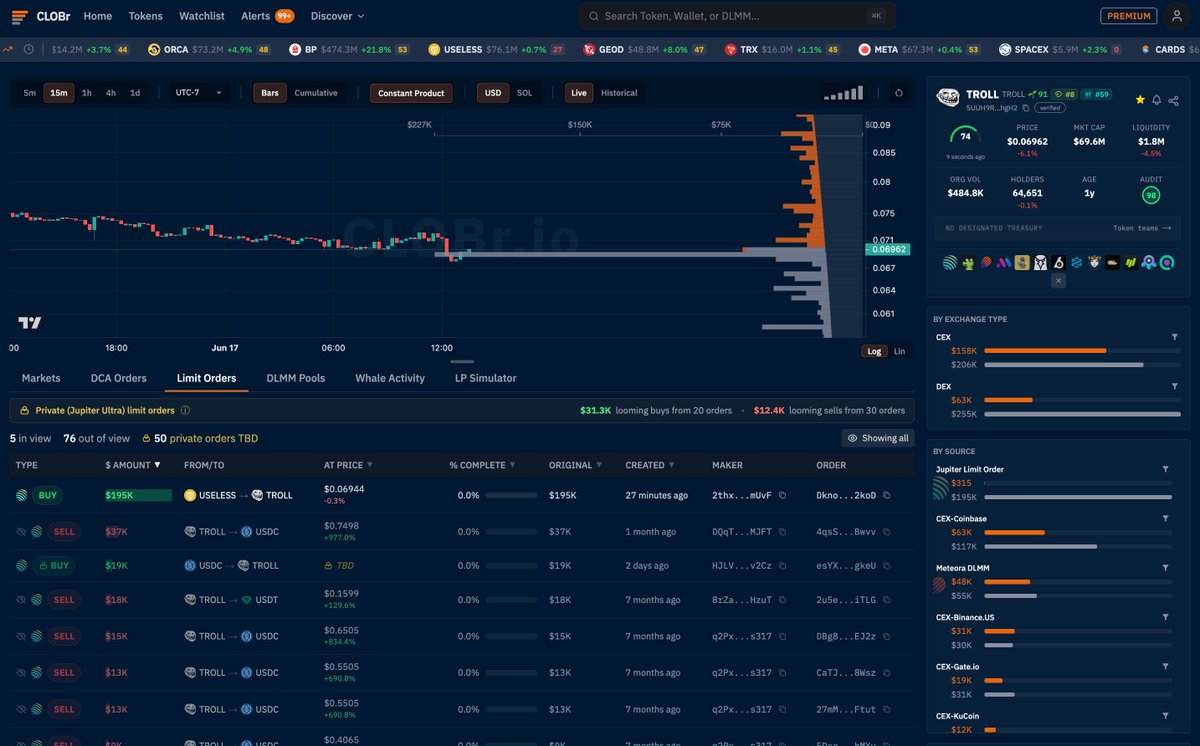Select the 5m timeframe
This screenshot has width=1200, height=746.
point(30,93)
